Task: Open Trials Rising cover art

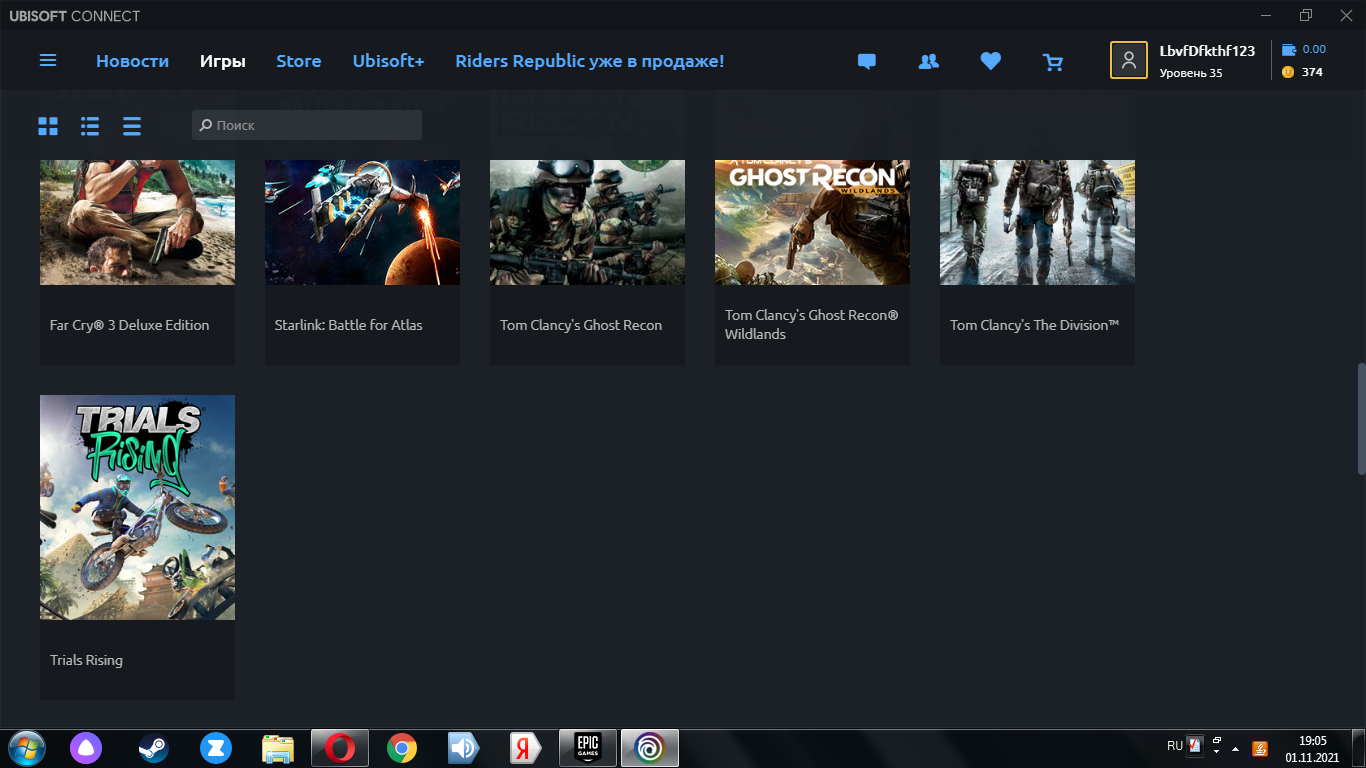Action: coord(137,507)
